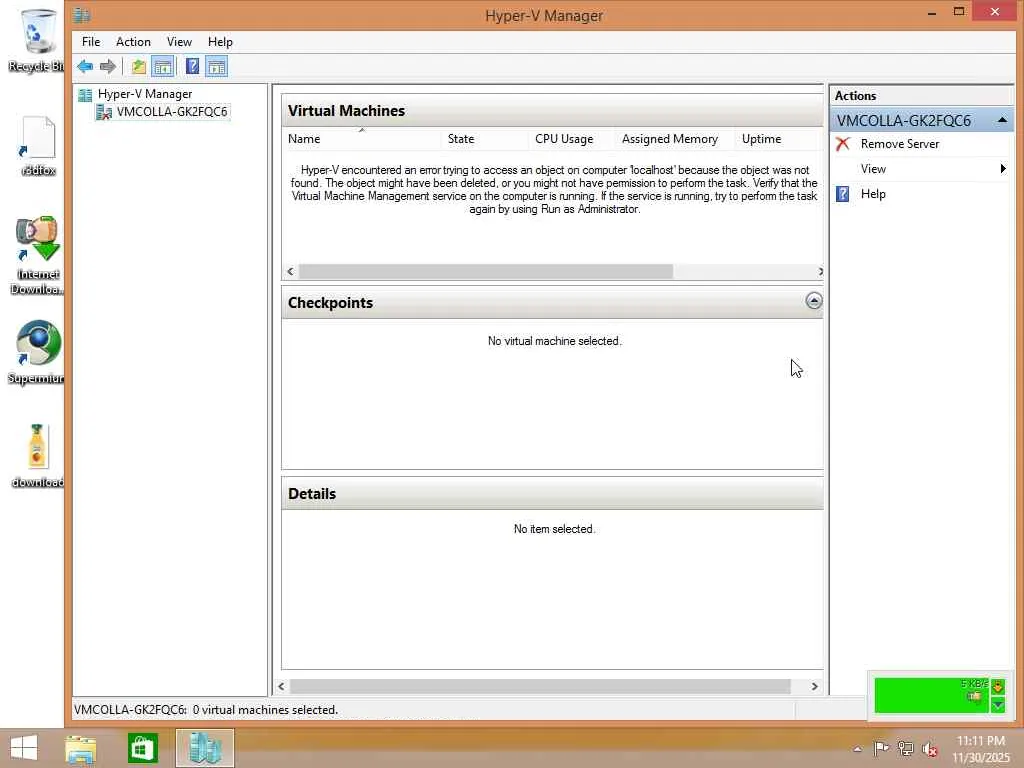Click Virtual Machines scroll left arrow
This screenshot has width=1024, height=768.
[x=291, y=272]
